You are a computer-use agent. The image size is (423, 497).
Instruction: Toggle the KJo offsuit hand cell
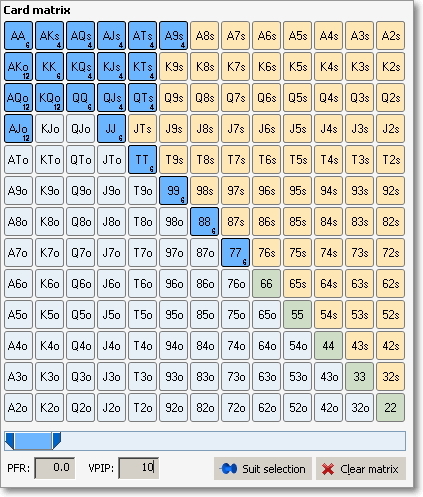click(x=49, y=129)
